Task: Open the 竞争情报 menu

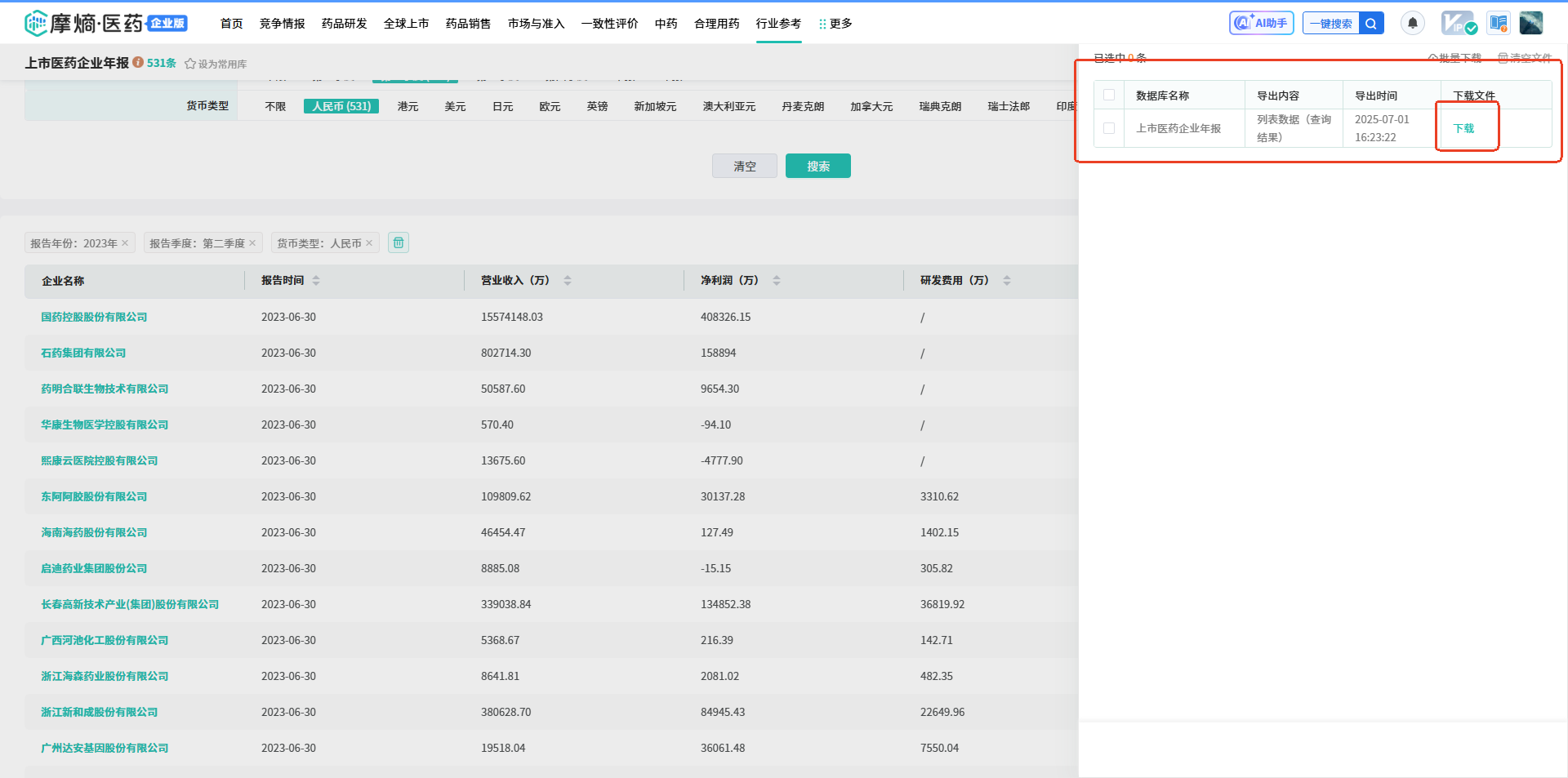Action: click(x=283, y=24)
